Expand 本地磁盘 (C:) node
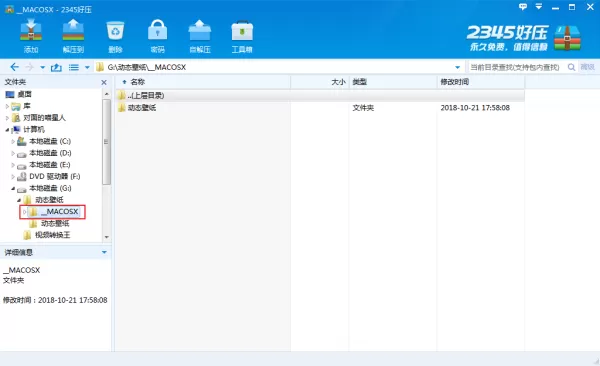 point(13,141)
